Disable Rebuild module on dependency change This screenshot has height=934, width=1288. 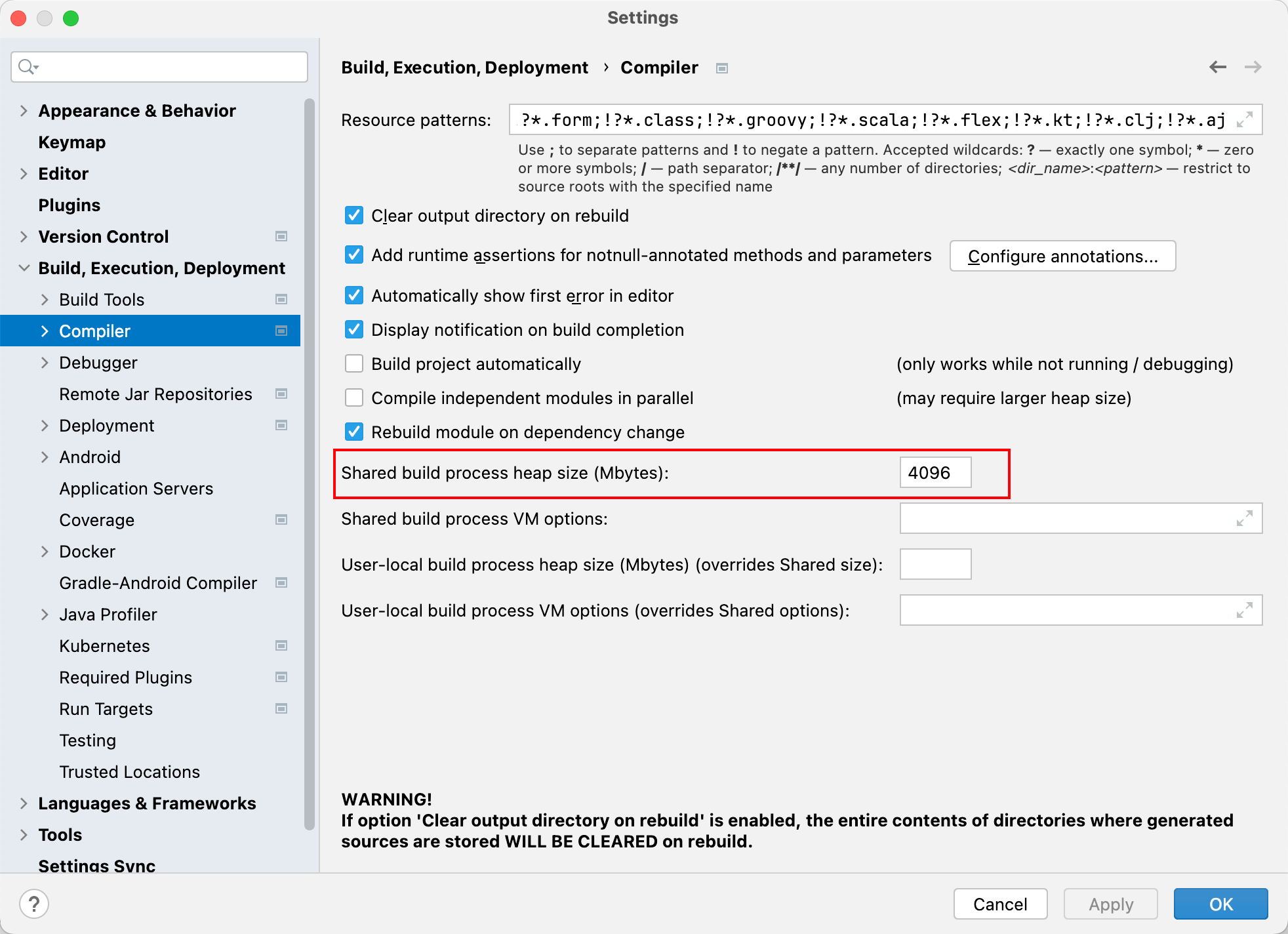point(354,432)
